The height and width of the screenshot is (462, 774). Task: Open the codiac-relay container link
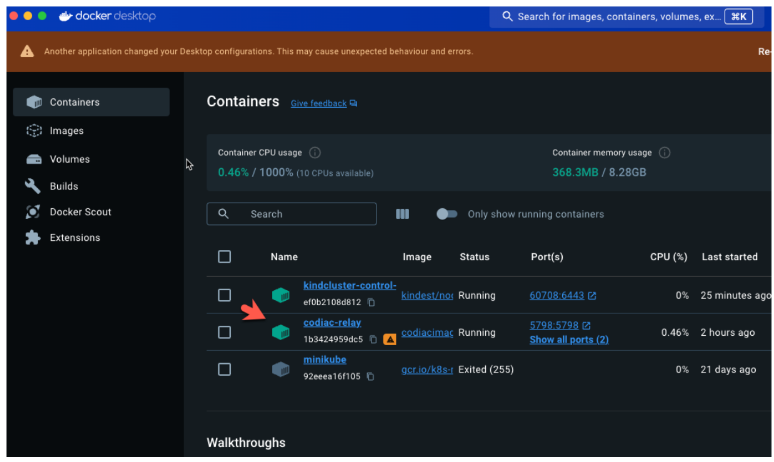332,322
